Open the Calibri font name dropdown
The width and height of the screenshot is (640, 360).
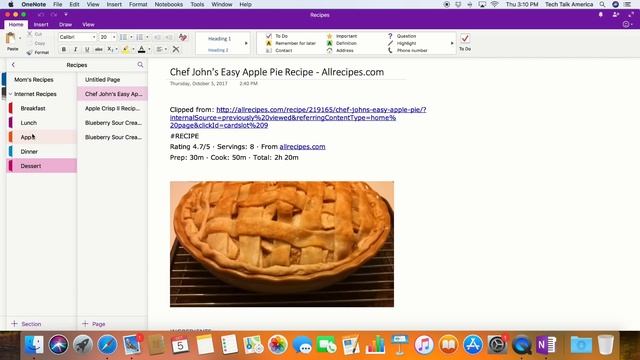(x=94, y=37)
